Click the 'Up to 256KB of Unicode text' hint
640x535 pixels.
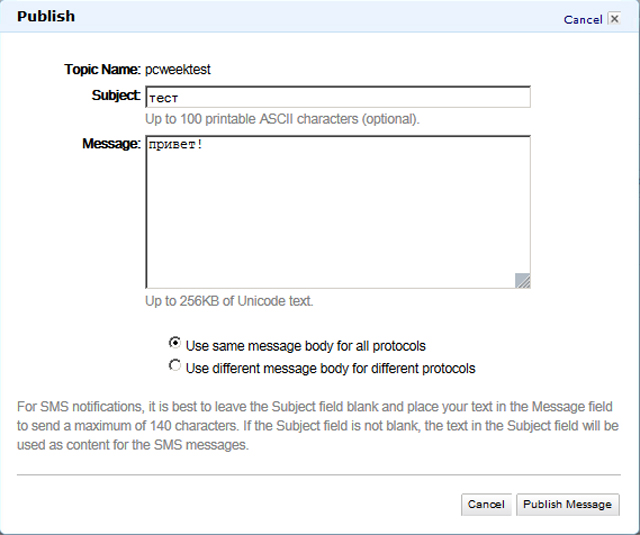pyautogui.click(x=229, y=301)
